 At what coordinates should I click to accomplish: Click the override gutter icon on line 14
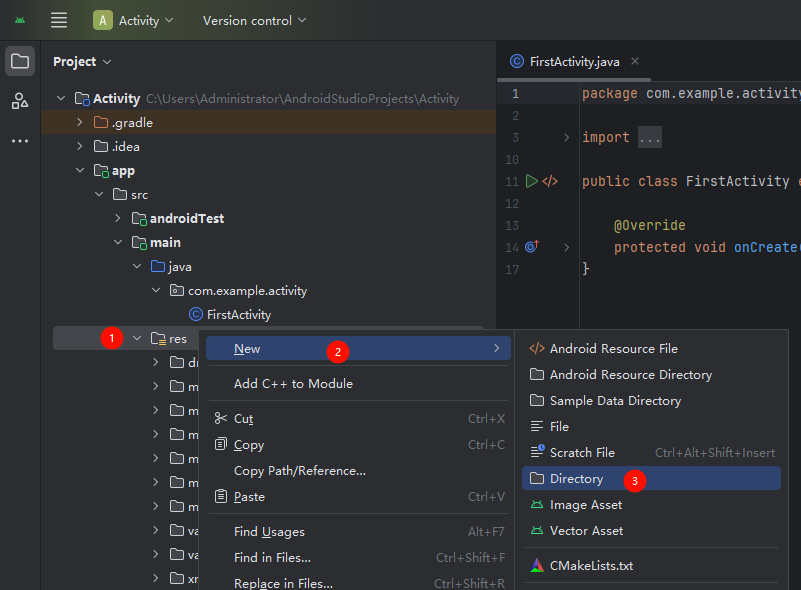(x=532, y=247)
